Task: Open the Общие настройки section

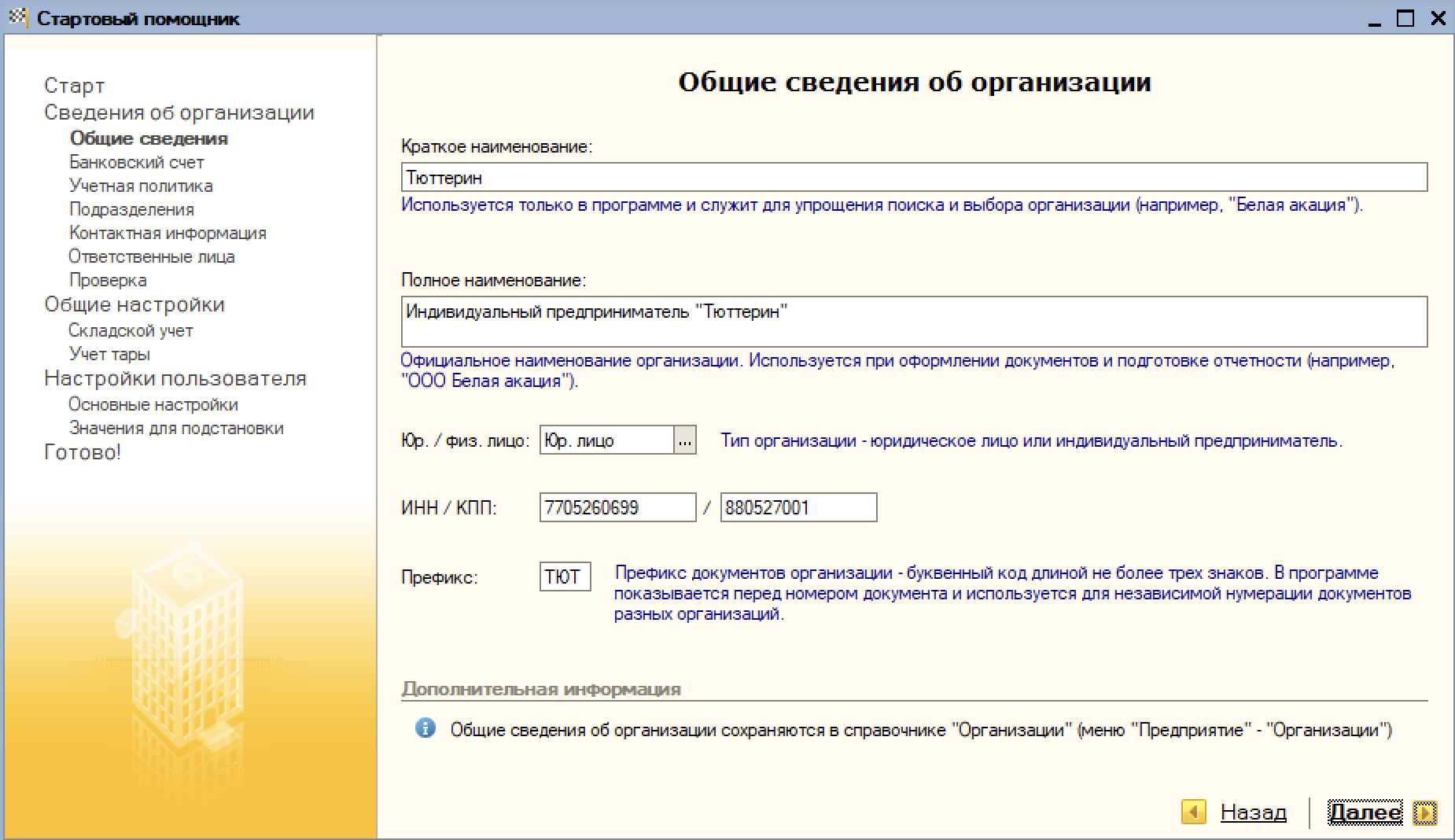Action: [134, 304]
